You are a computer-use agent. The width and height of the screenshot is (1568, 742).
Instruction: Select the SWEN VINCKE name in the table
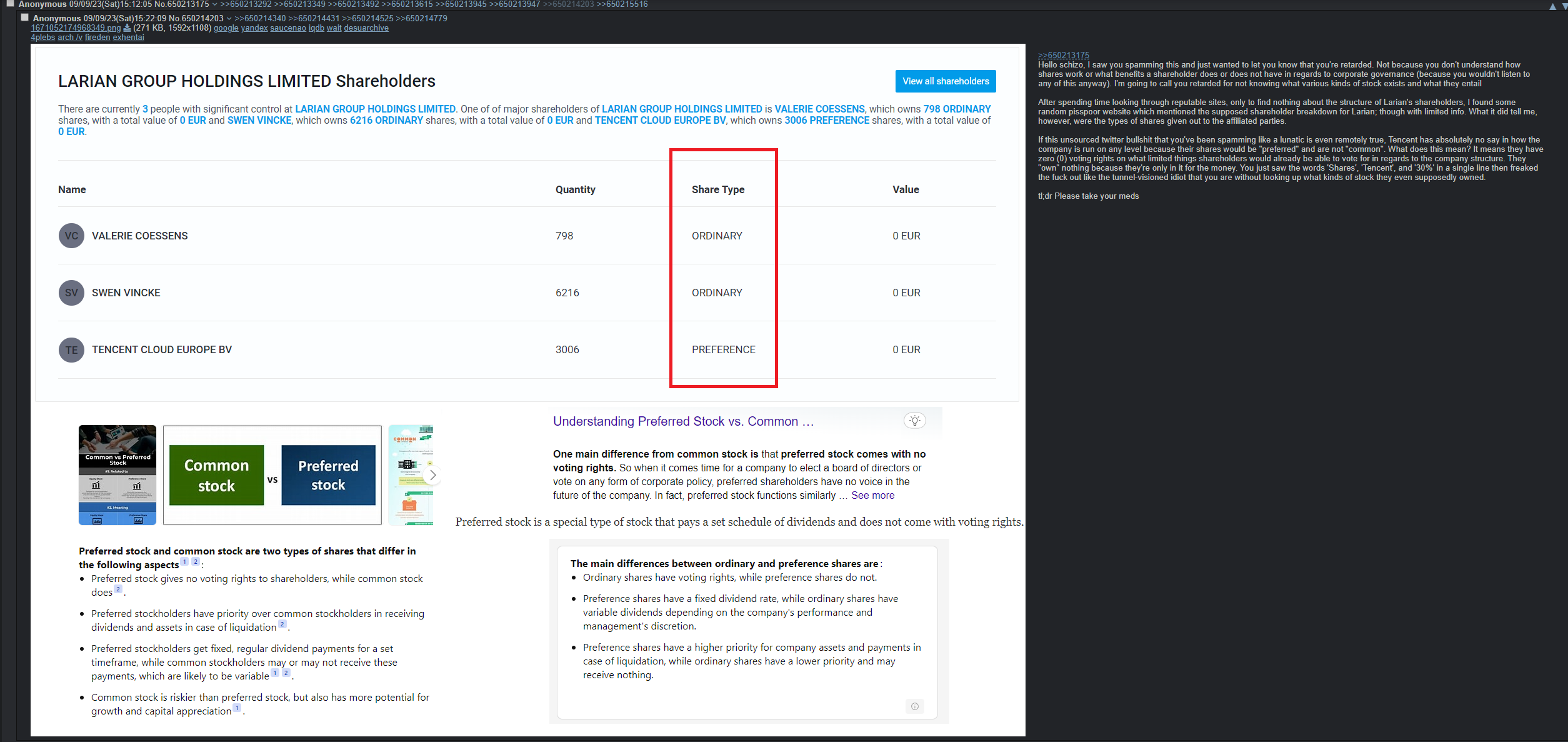(x=126, y=293)
